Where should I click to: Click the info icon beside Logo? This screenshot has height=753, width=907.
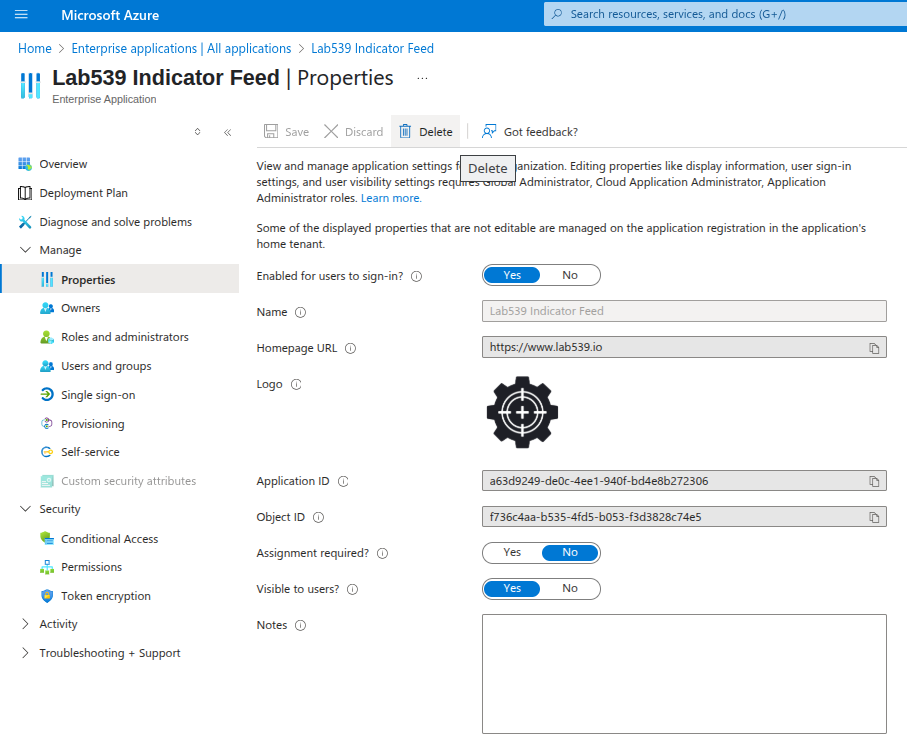tap(296, 385)
